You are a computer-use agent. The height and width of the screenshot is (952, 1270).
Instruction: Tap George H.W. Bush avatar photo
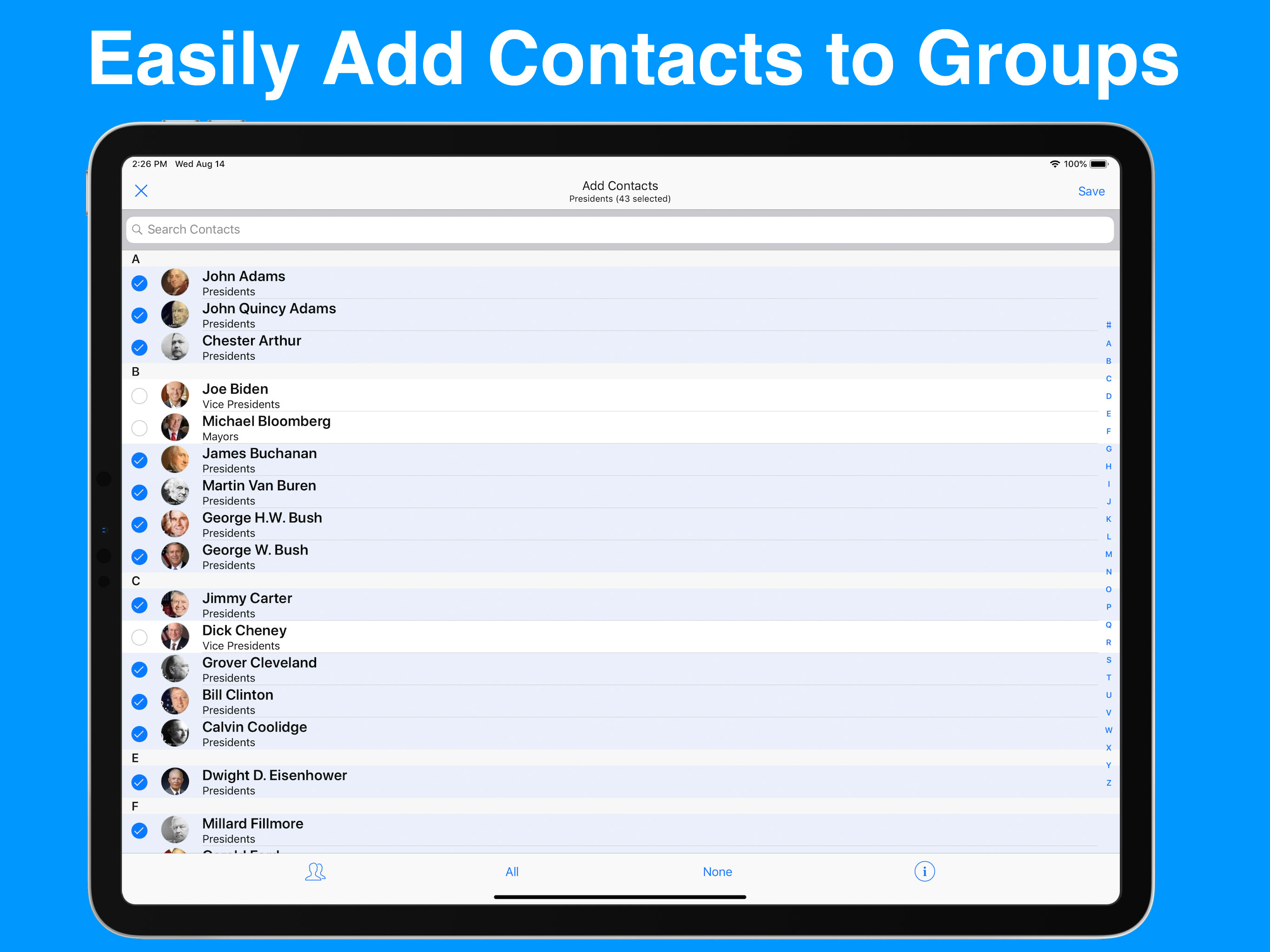pos(175,523)
